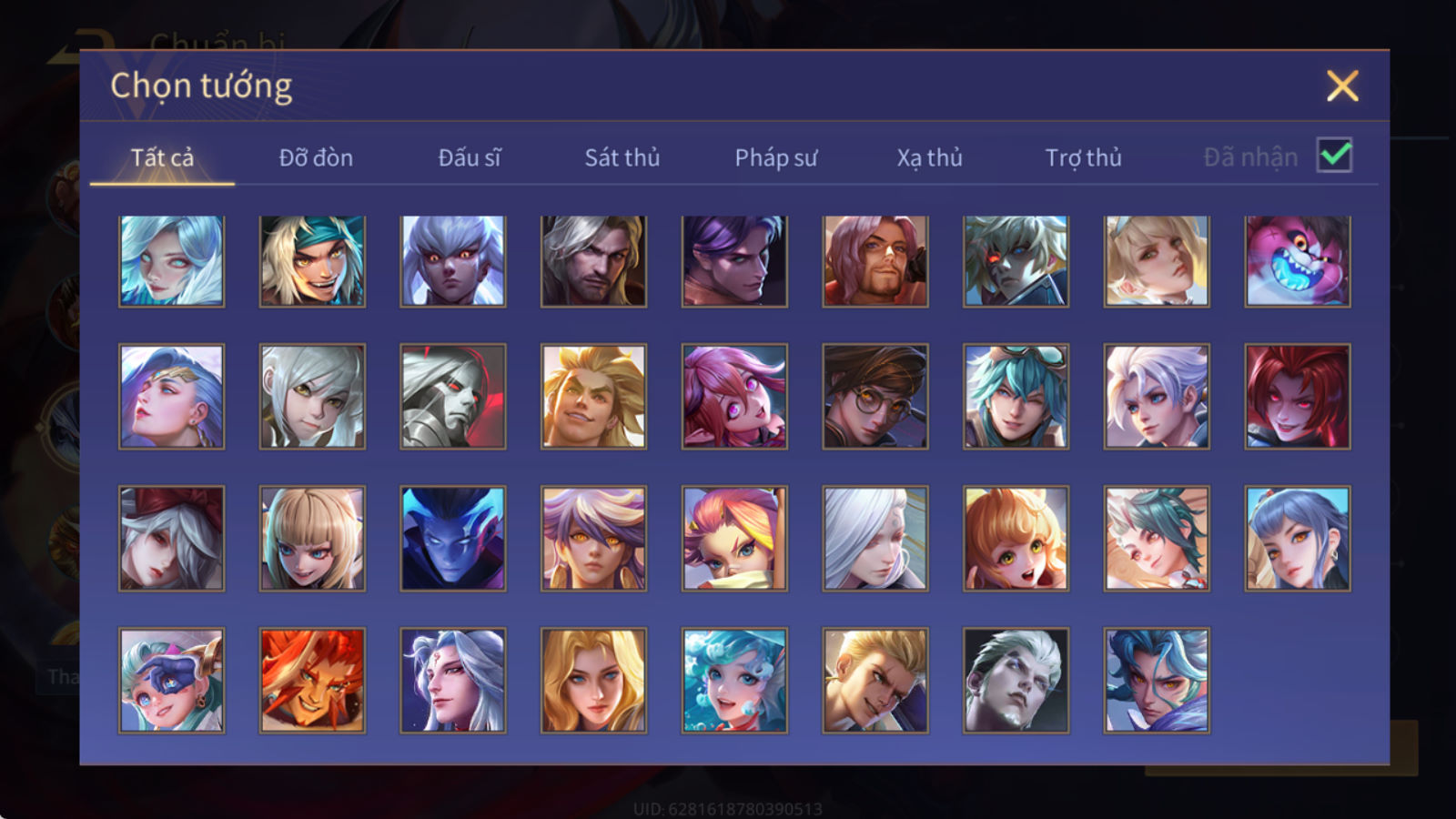Open the Sát thủ tab

[622, 157]
